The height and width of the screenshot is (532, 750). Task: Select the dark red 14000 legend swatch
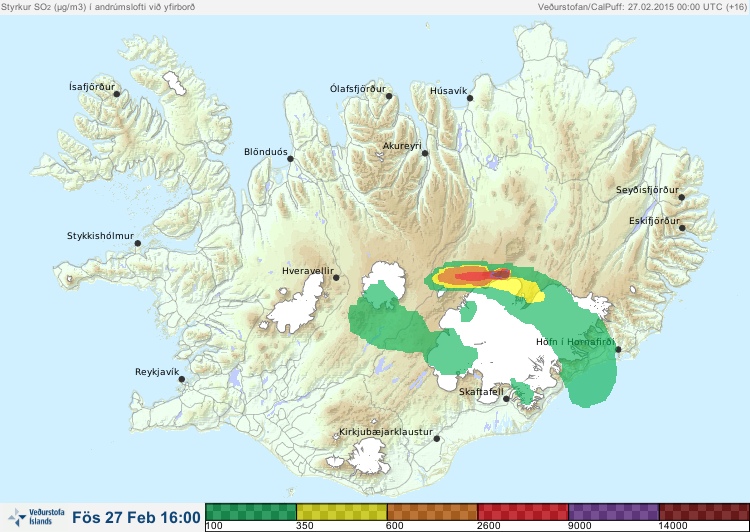pos(704,512)
